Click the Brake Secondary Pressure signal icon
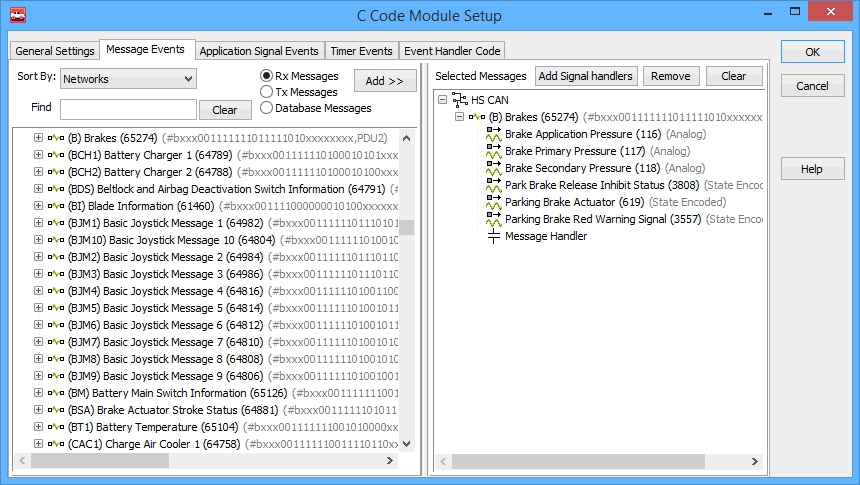The image size is (860, 485). 493,168
